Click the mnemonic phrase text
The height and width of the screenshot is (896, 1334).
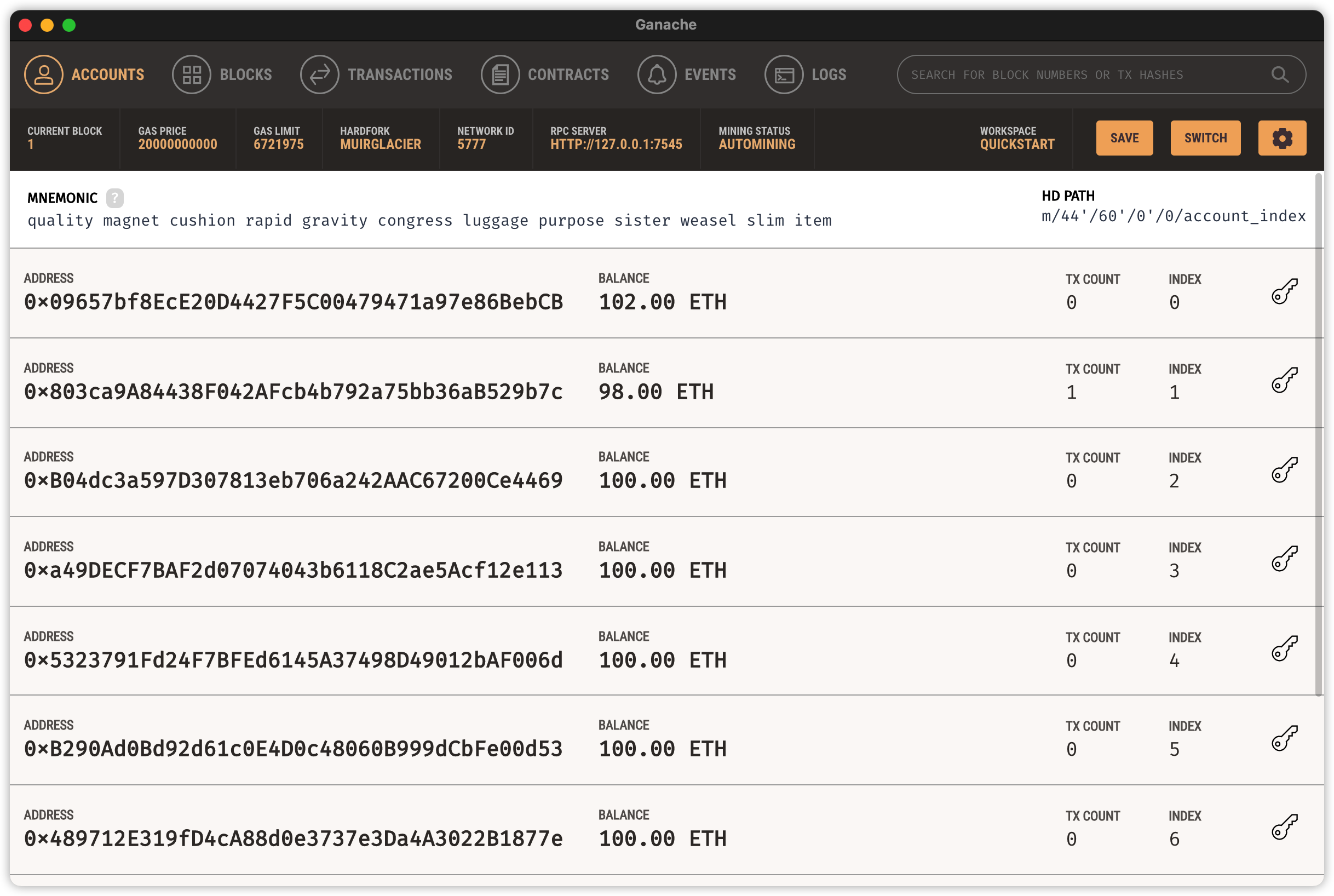[430, 221]
